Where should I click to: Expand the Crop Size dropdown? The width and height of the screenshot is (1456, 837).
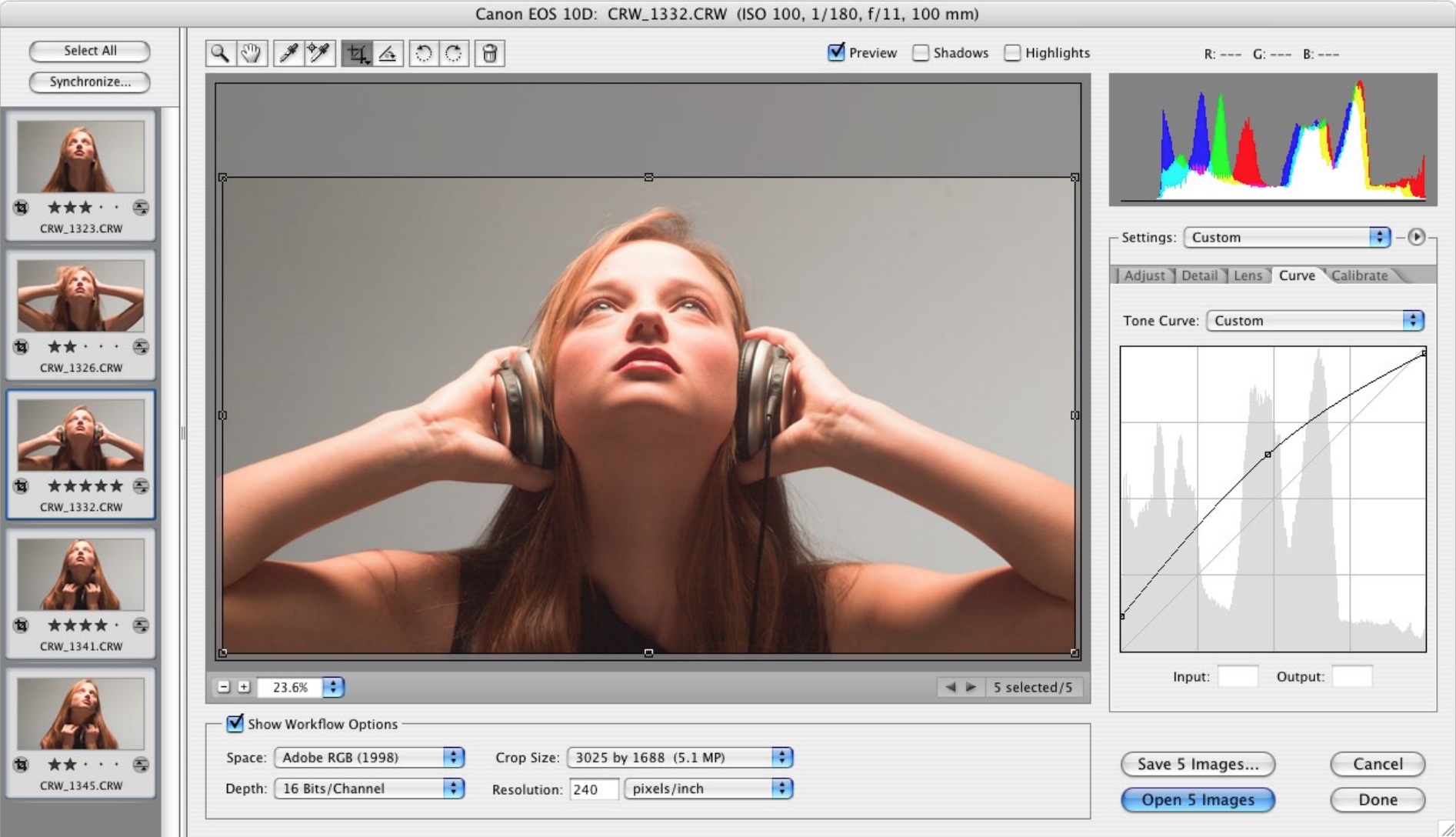point(679,758)
